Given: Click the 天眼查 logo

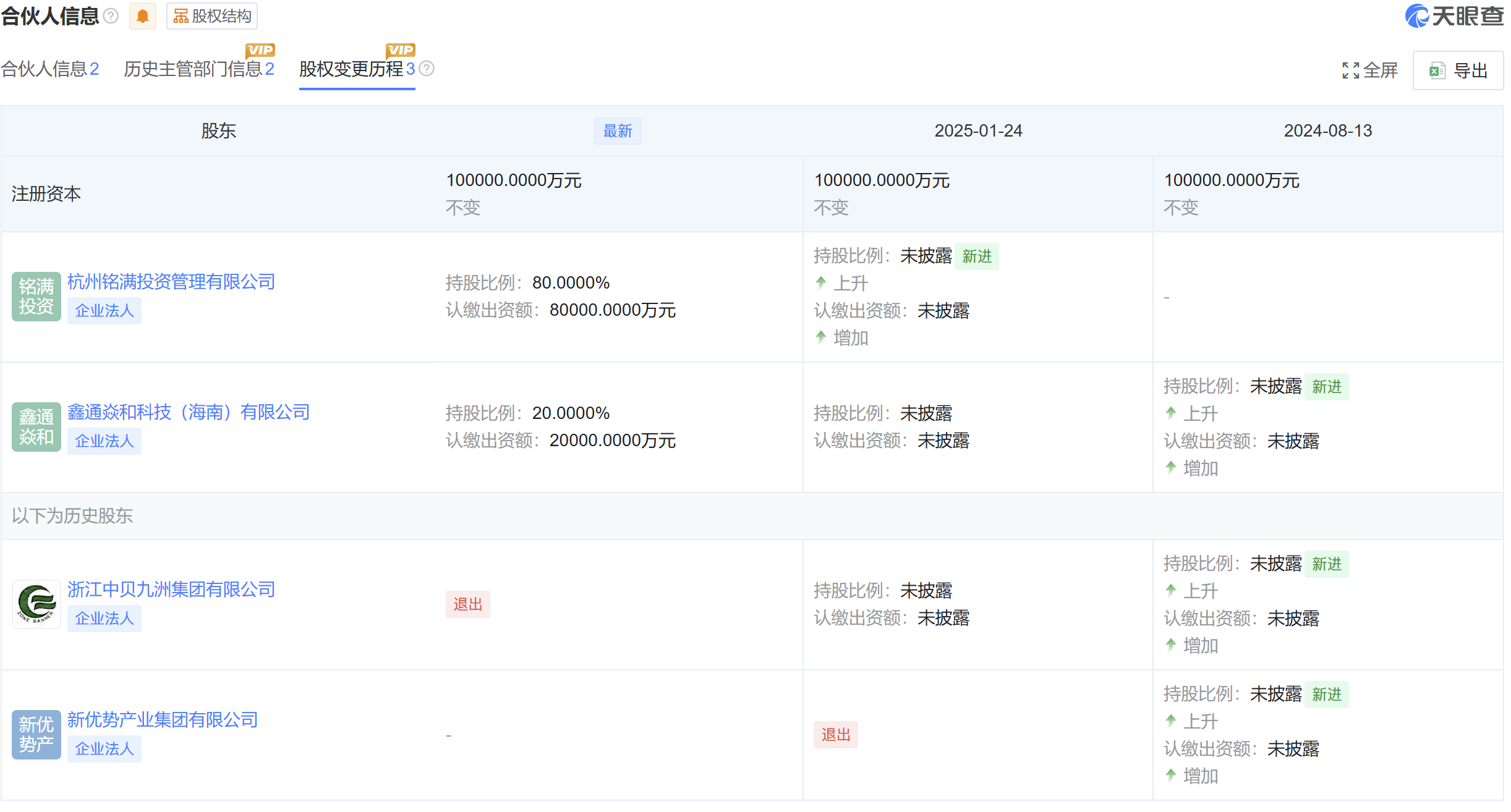Looking at the screenshot, I should pyautogui.click(x=1454, y=16).
